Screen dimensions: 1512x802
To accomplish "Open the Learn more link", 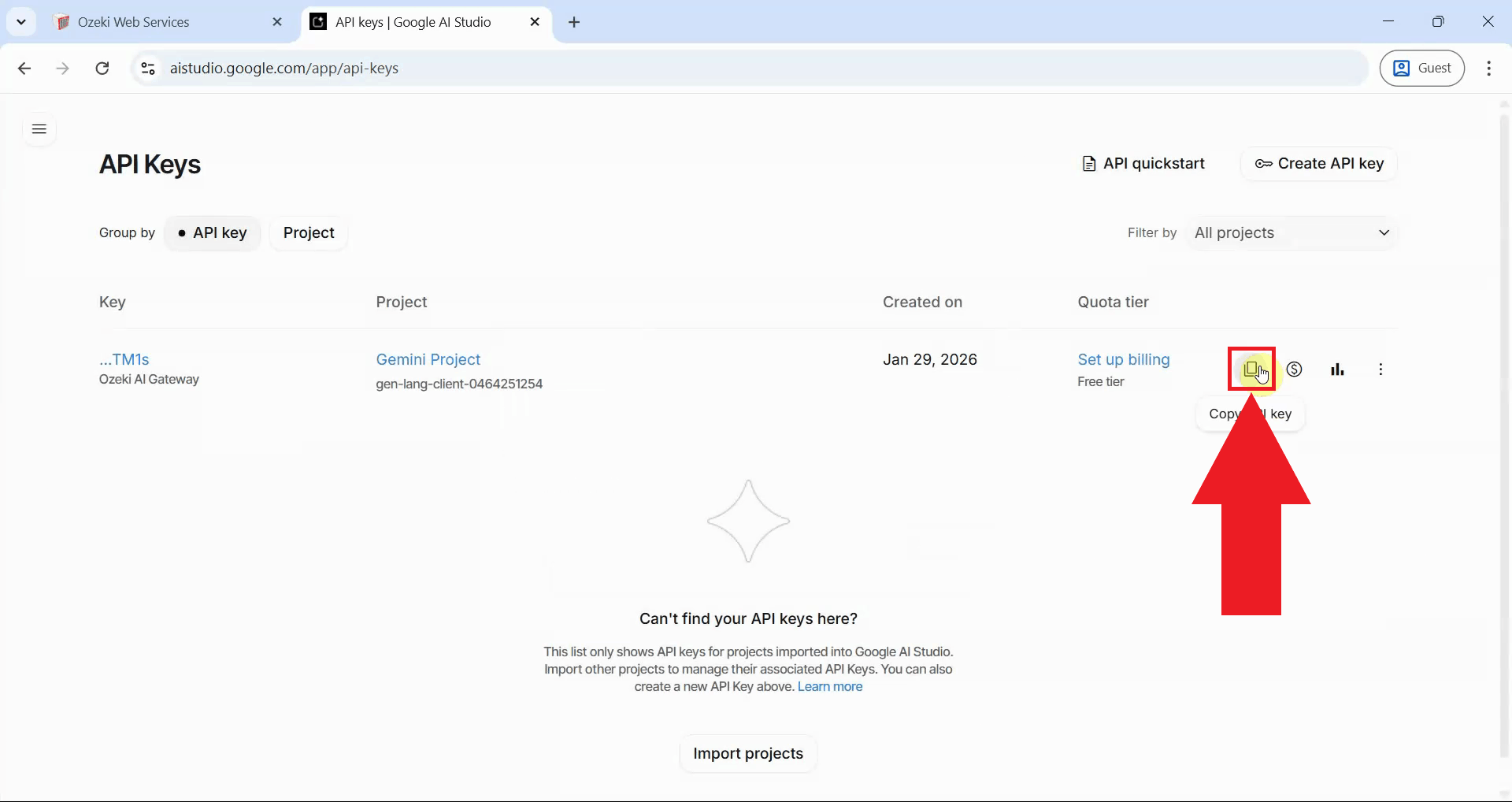I will tap(830, 686).
